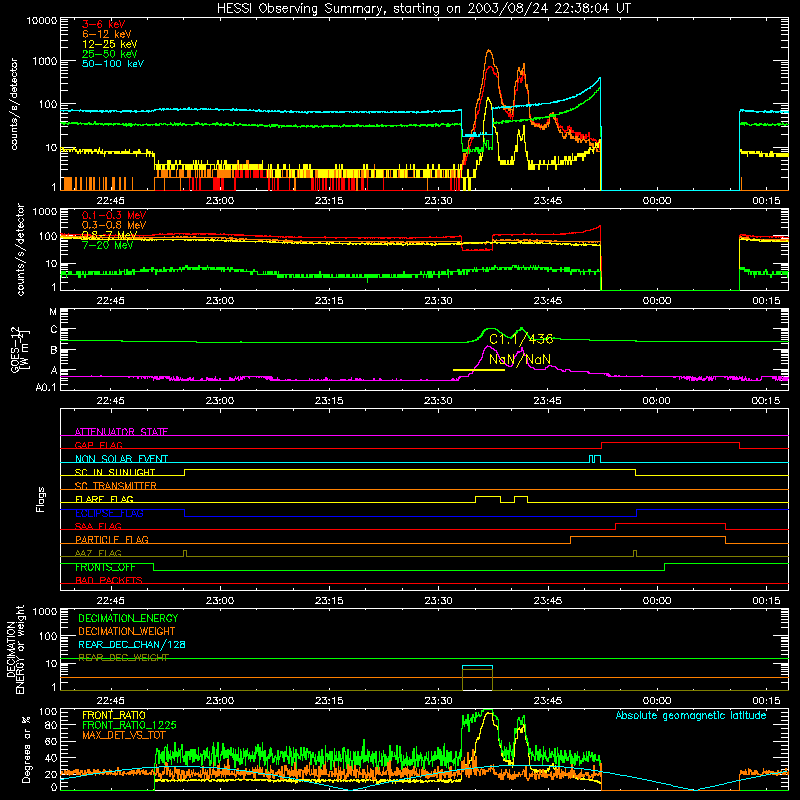
Task: Click 23:30 tick under the top keV panel
Action: point(438,201)
